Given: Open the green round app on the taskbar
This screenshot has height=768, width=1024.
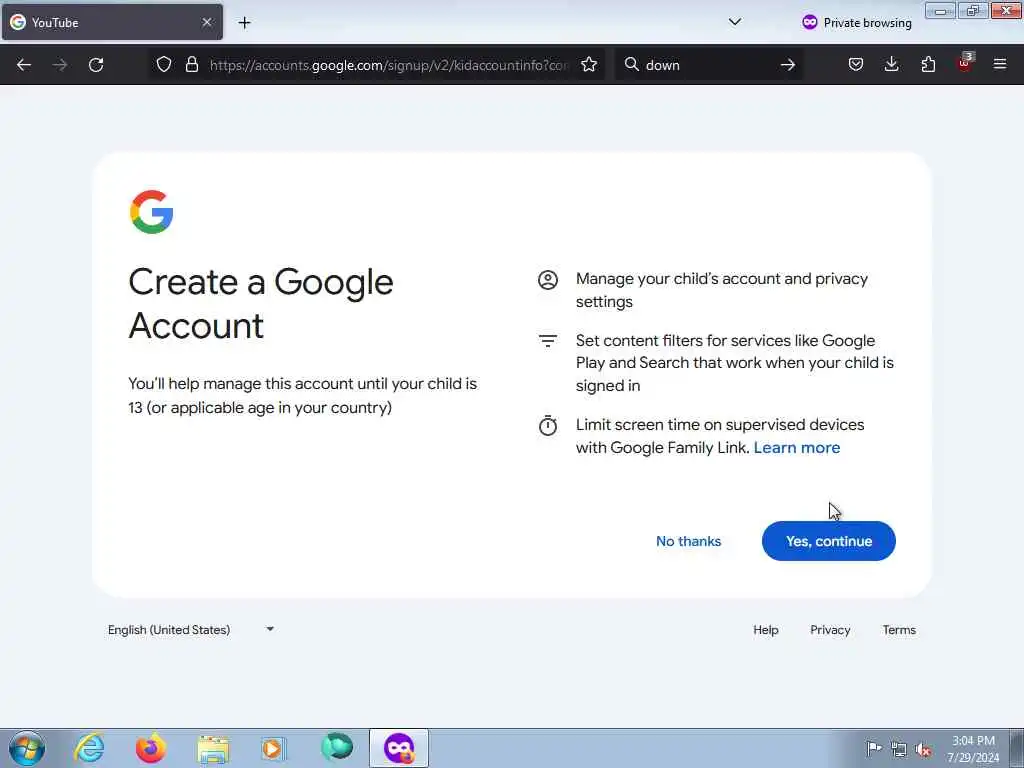Looking at the screenshot, I should click(x=337, y=747).
